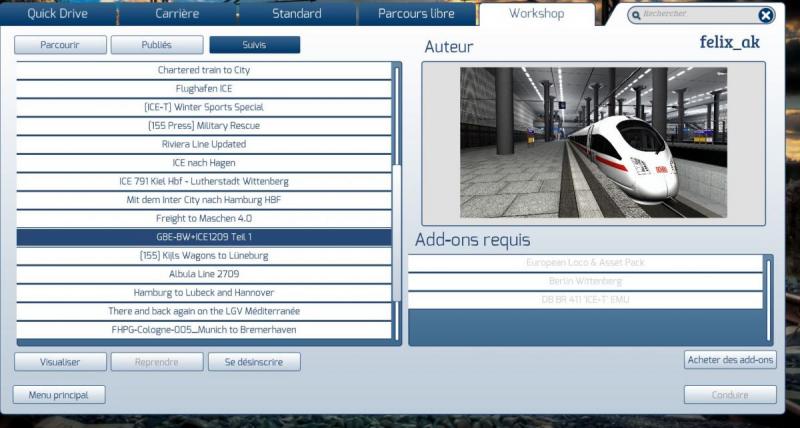Click the scenario list scrollbar
The width and height of the screenshot is (800, 428).
(396, 202)
